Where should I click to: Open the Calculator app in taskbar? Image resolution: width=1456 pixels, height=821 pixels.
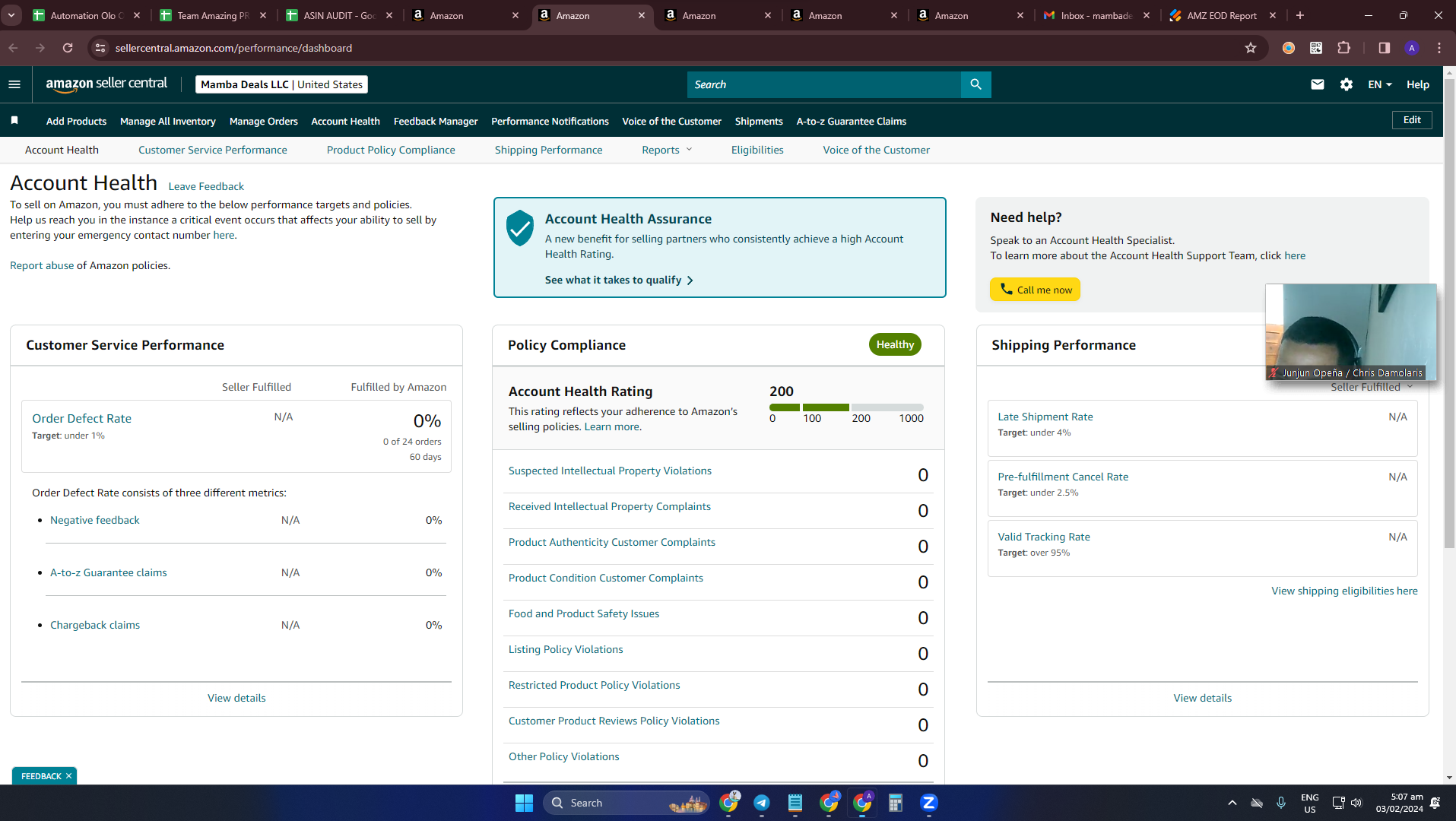(x=896, y=803)
